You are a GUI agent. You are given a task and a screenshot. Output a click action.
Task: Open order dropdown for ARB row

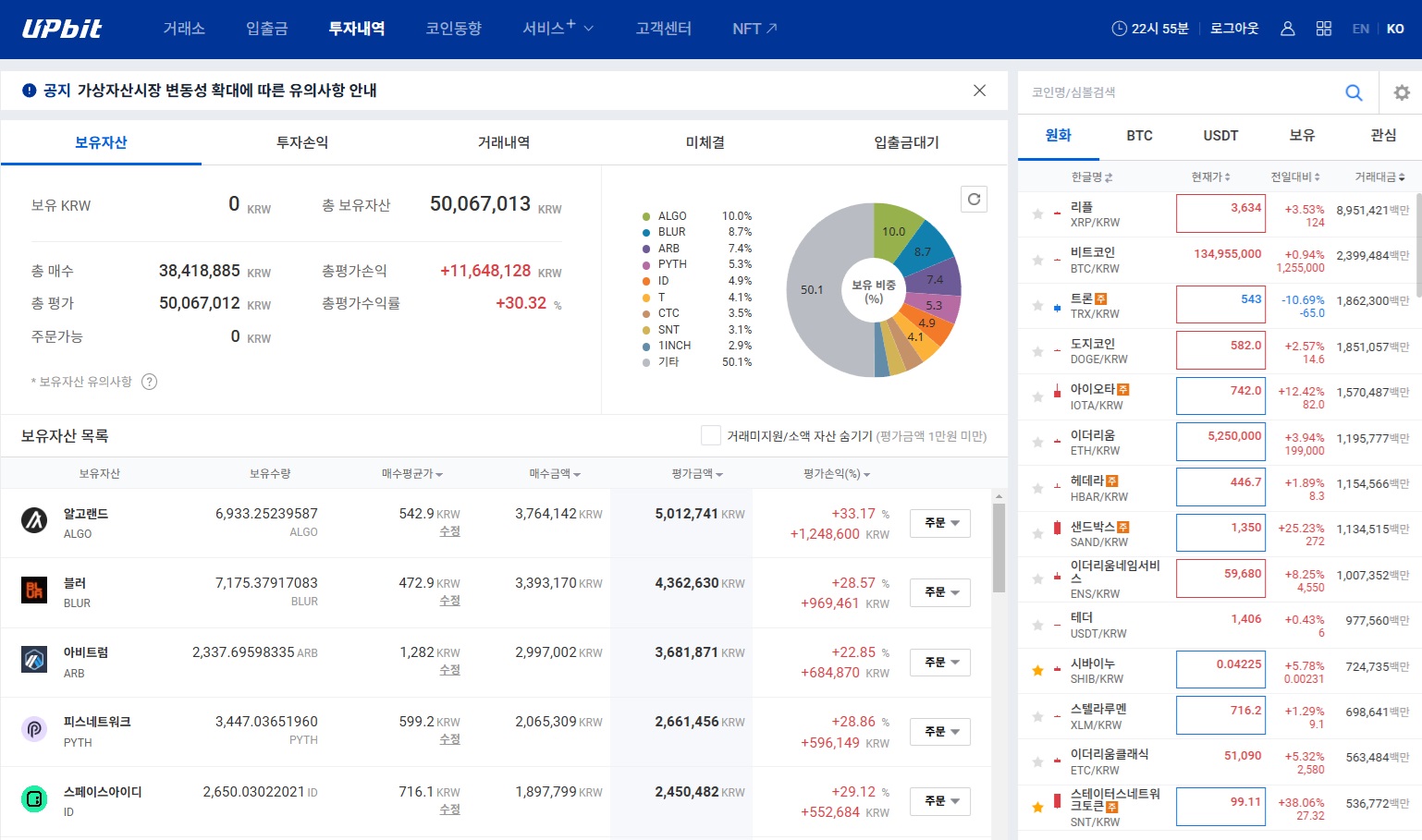(x=940, y=663)
